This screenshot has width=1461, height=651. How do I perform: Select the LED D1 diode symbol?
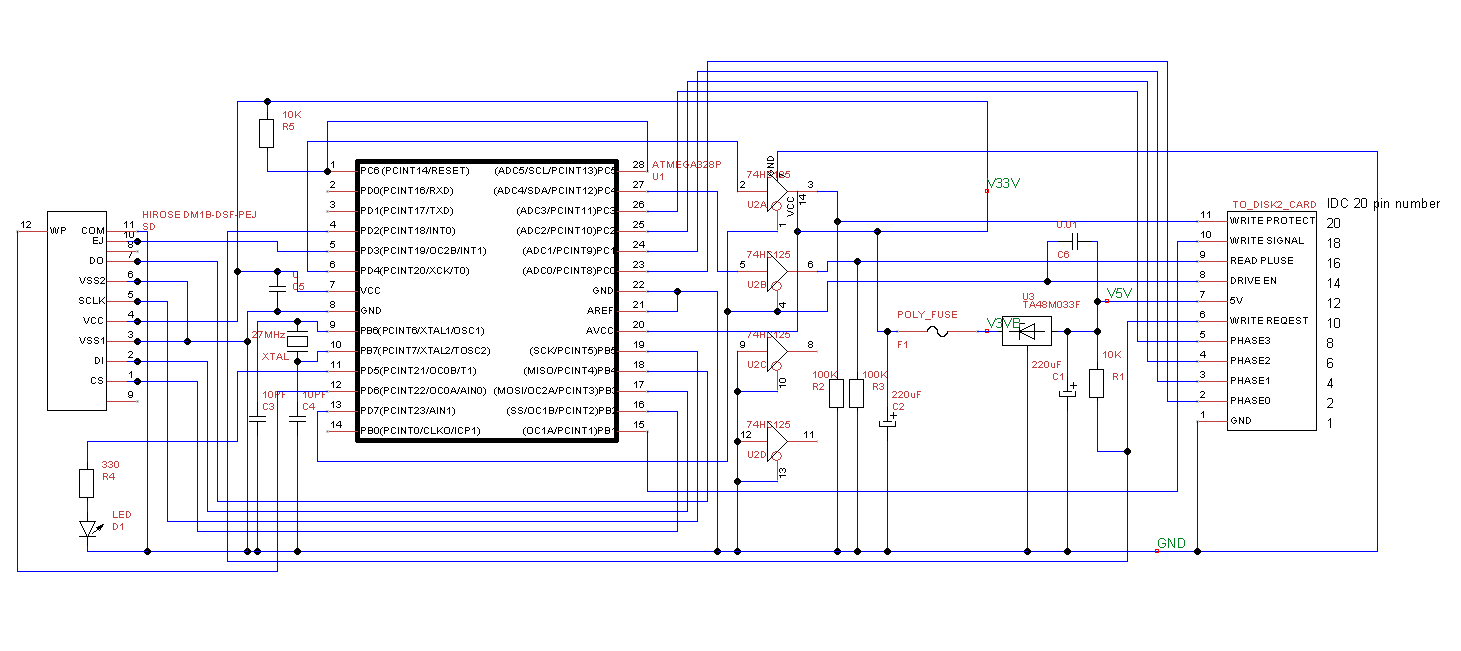(x=87, y=529)
